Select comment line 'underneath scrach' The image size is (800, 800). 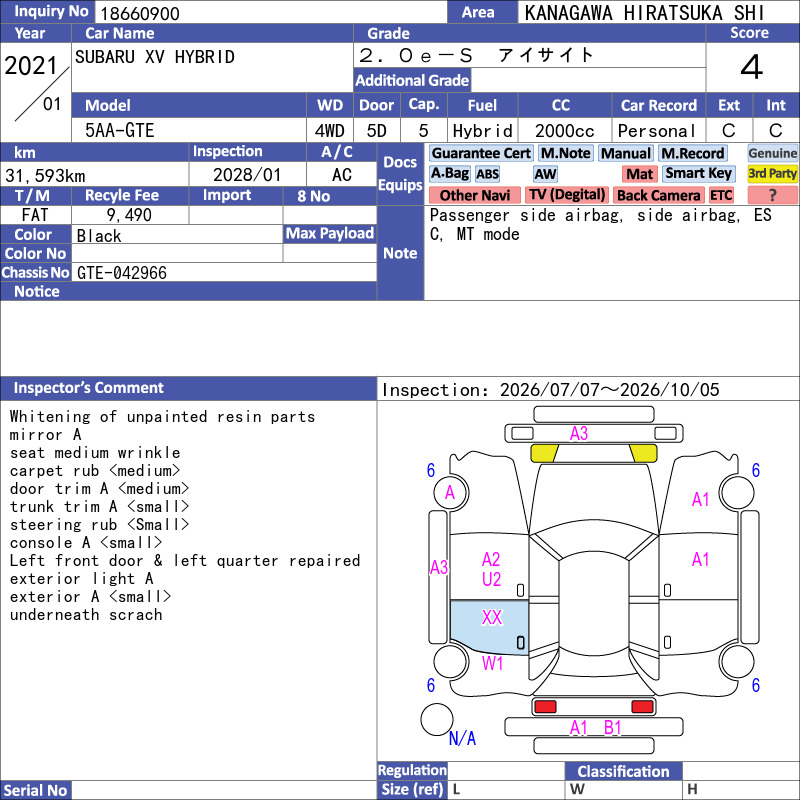pos(86,615)
